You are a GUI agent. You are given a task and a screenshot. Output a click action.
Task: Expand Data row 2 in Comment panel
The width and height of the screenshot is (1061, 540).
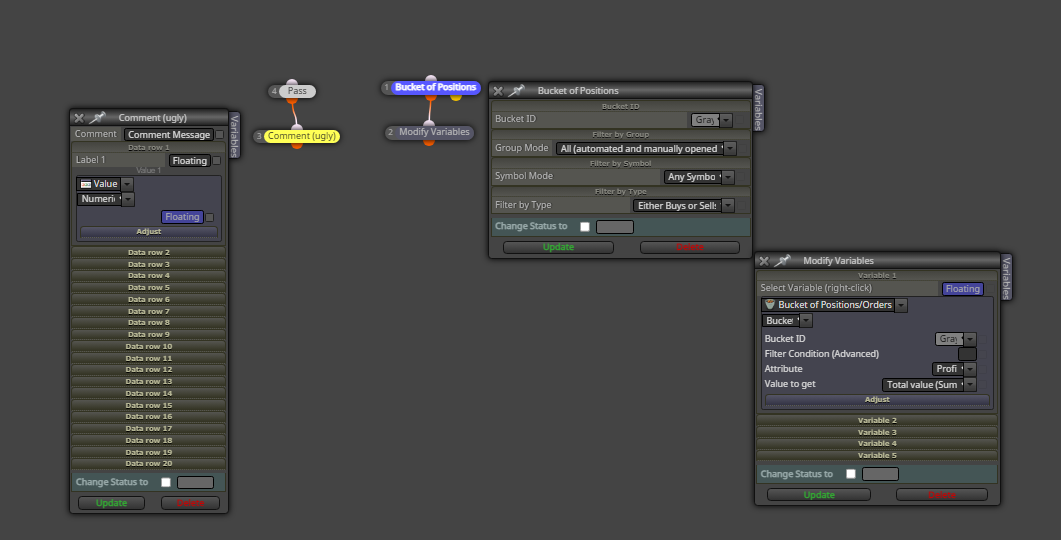click(149, 252)
